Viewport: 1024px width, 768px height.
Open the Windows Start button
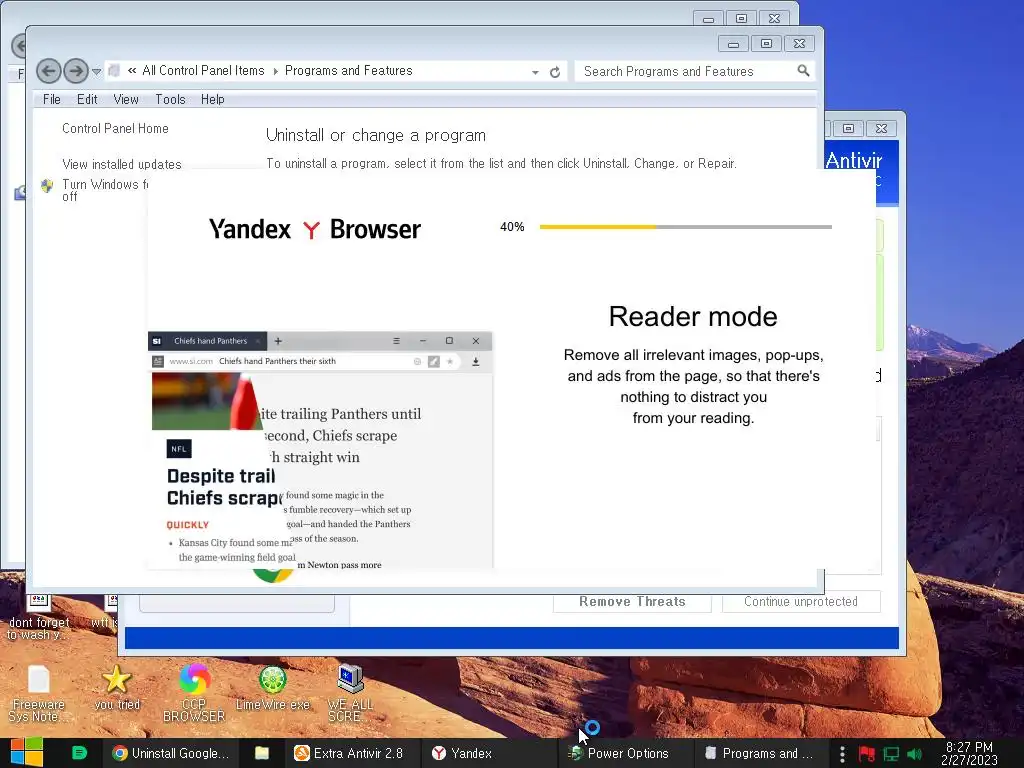(27, 753)
